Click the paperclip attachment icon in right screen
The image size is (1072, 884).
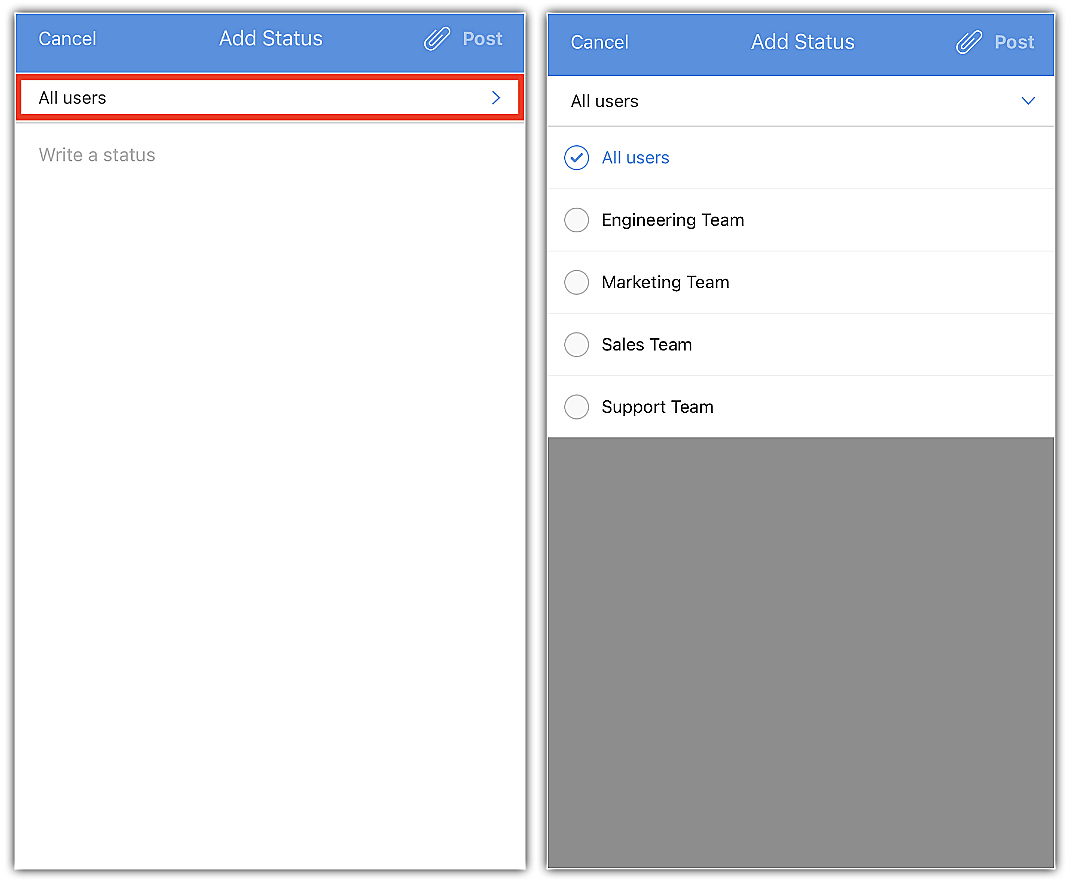click(x=969, y=42)
